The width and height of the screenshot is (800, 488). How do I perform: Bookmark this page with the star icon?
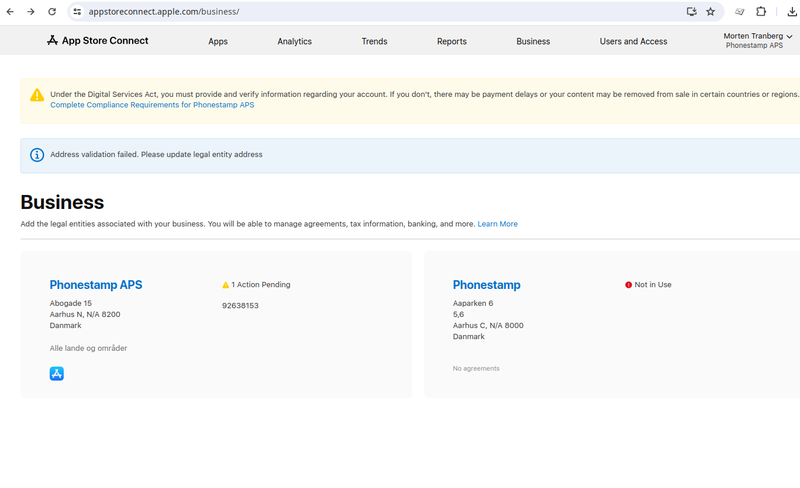coord(711,11)
